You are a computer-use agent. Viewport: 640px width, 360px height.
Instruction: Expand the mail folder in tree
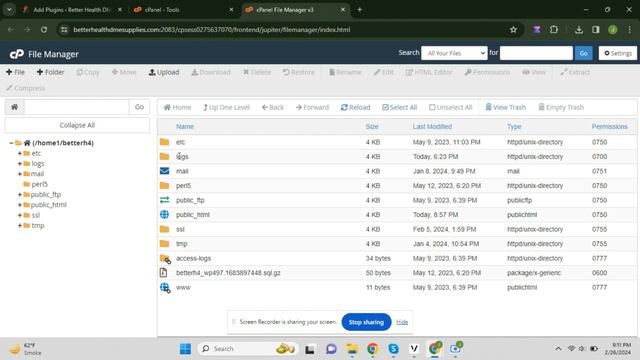[x=20, y=174]
